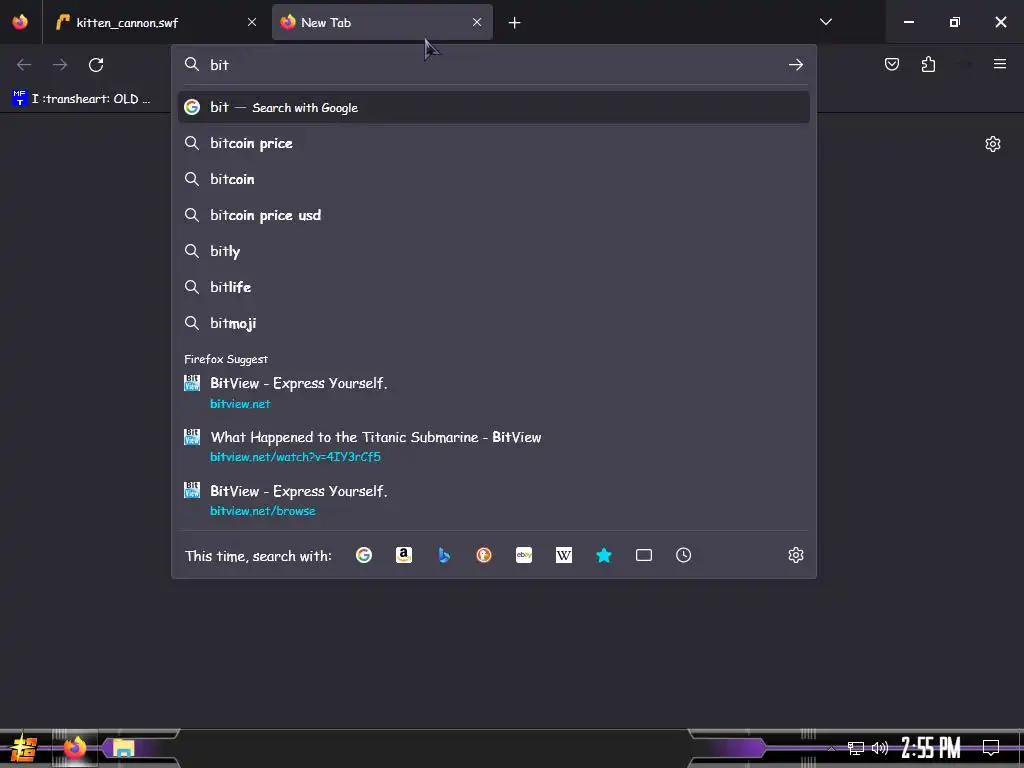This screenshot has width=1024, height=768.
Task: Choose 'bitcoin price usd' suggestion
Action: click(494, 215)
